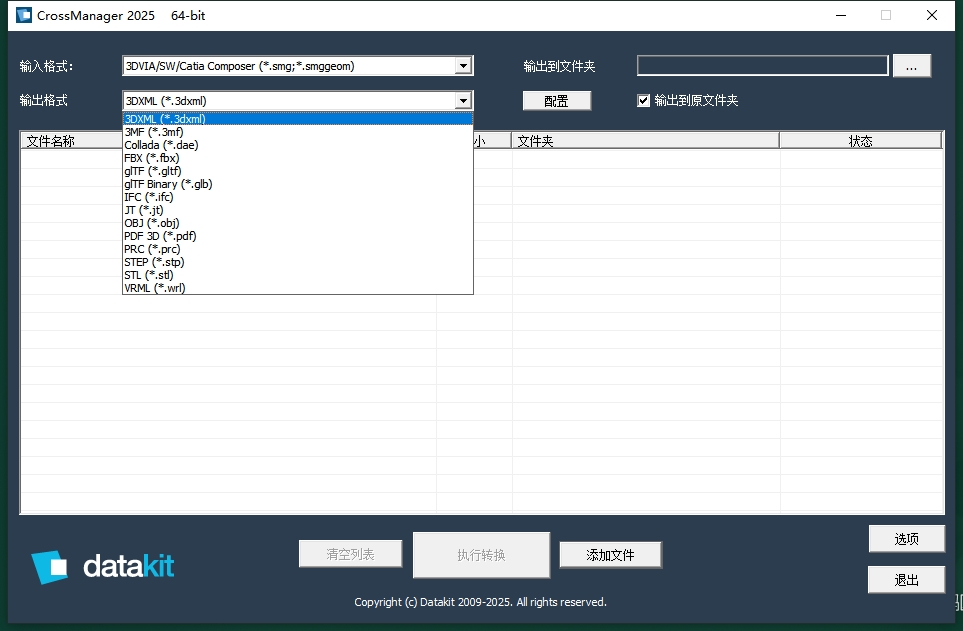The image size is (963, 631).
Task: Click the ... browse folder button
Action: tap(911, 65)
